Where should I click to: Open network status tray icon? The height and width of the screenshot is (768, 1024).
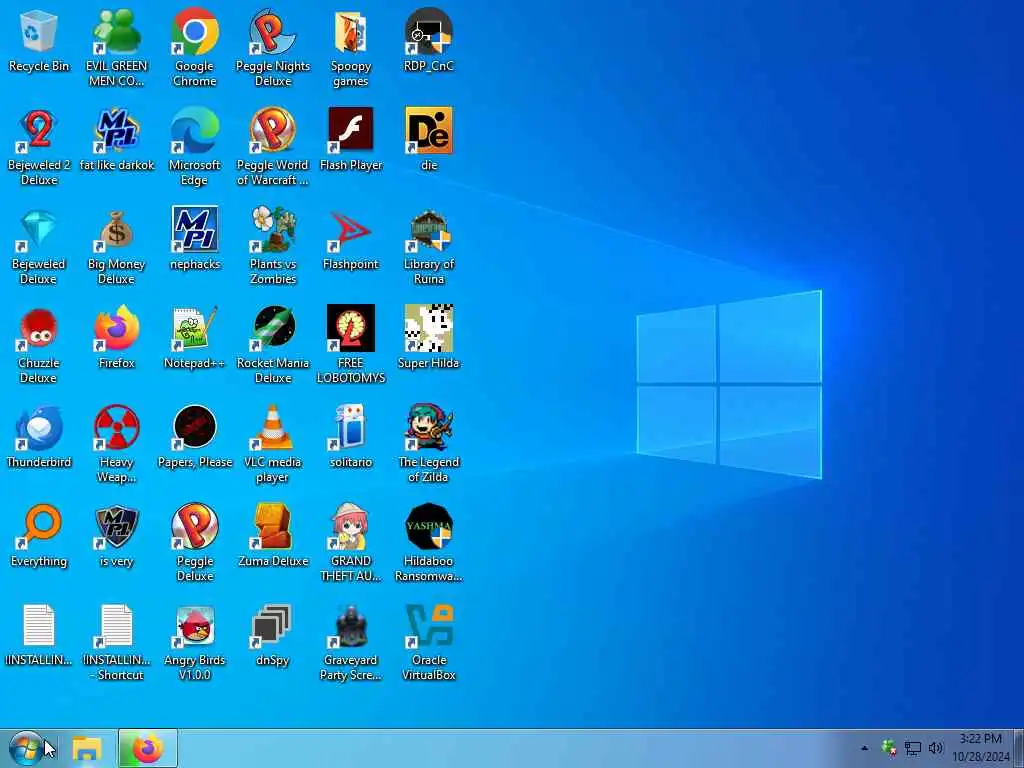pyautogui.click(x=912, y=748)
